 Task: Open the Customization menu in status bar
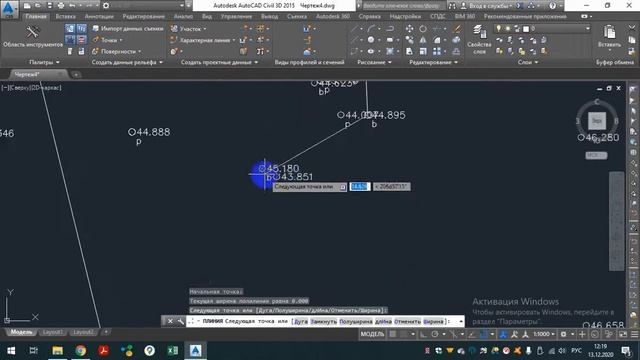[x=635, y=334]
